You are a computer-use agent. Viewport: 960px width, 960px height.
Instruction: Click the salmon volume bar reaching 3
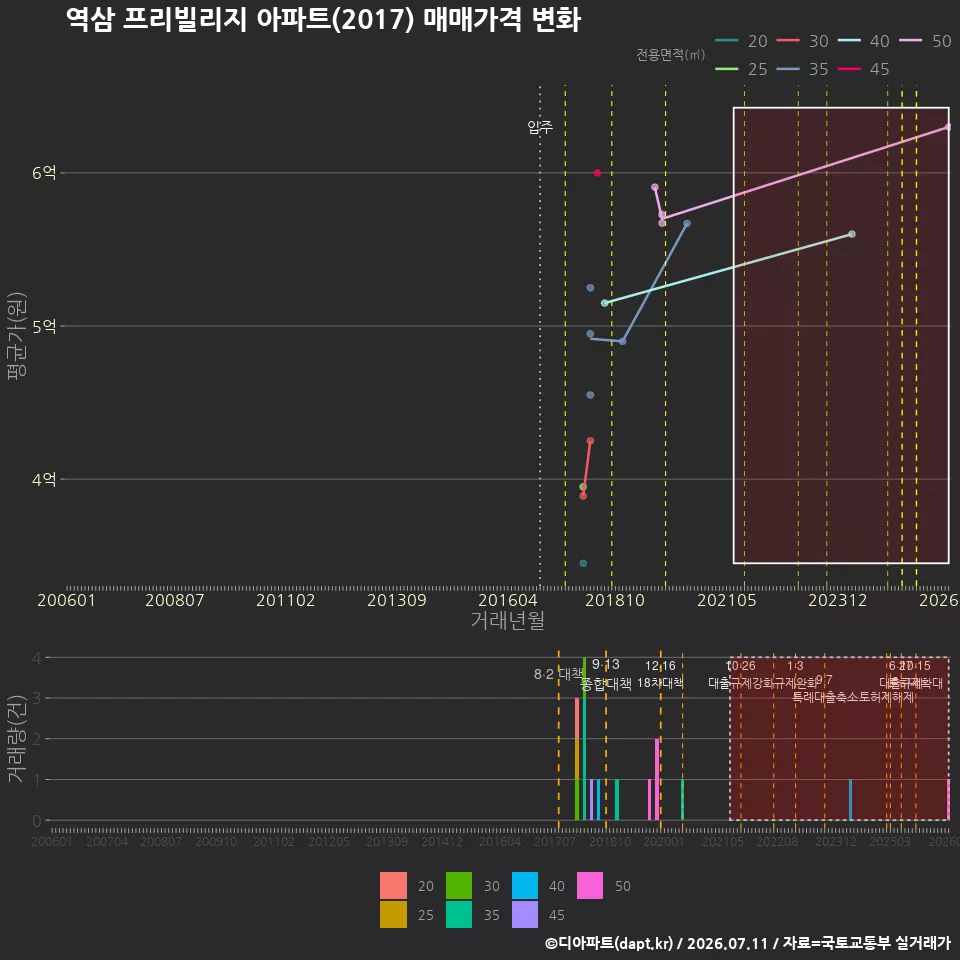click(577, 718)
